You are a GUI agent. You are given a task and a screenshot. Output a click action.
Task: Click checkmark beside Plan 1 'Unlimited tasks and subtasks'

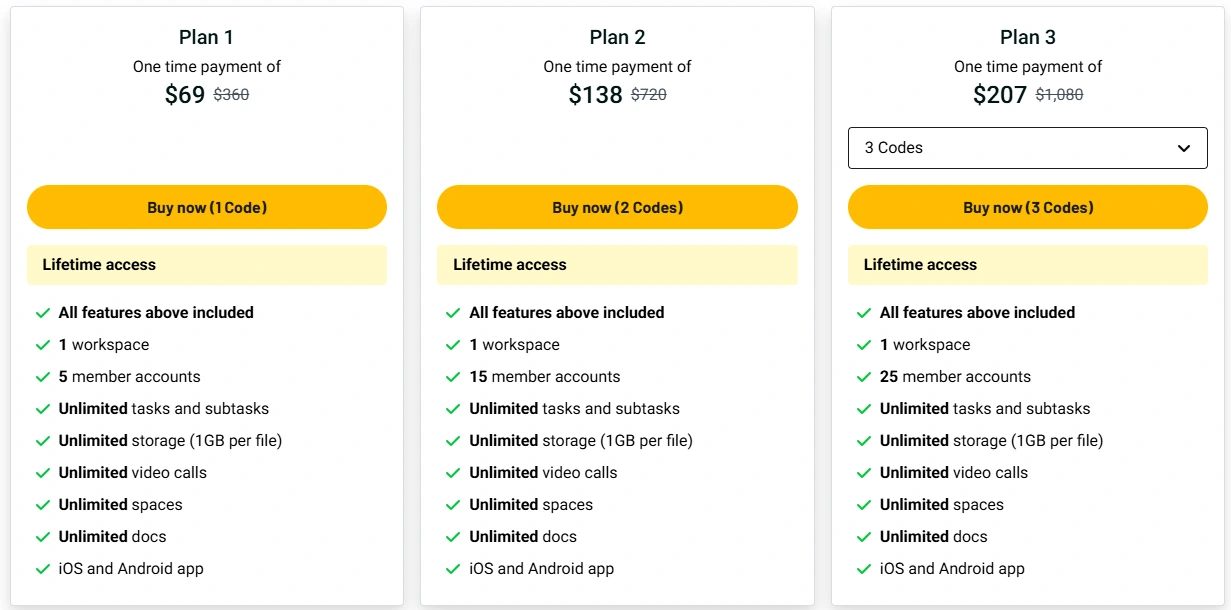43,409
